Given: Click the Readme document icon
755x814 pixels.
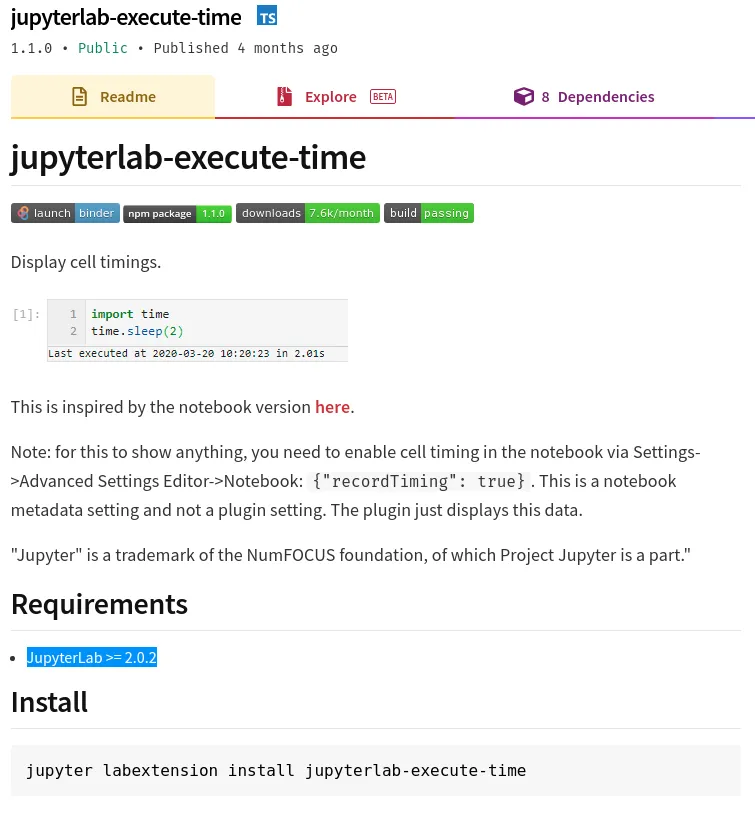Looking at the screenshot, I should (x=79, y=97).
